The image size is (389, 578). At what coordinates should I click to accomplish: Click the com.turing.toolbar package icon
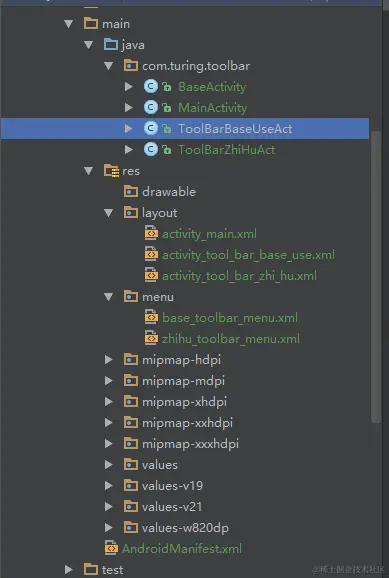pyautogui.click(x=131, y=66)
